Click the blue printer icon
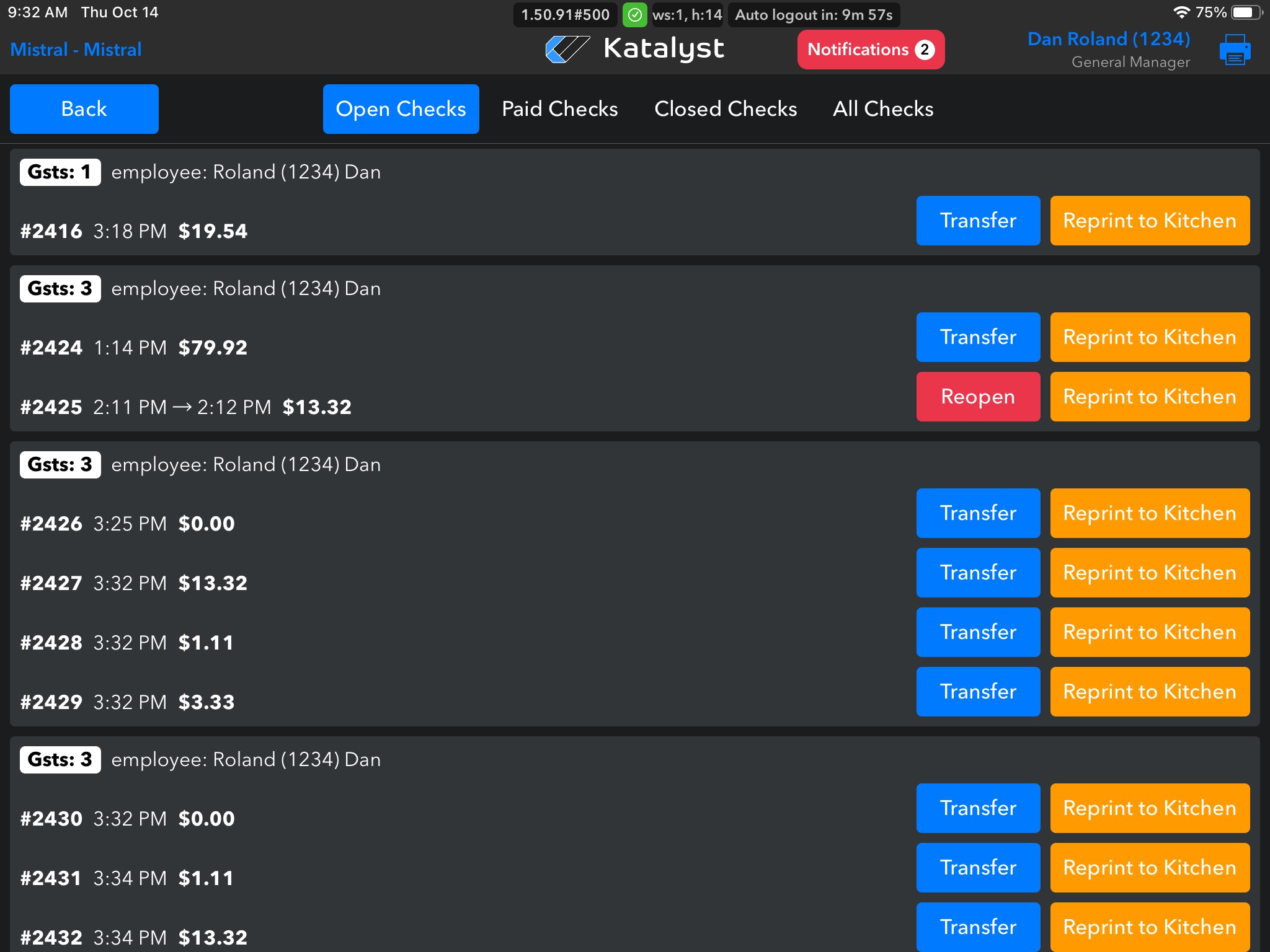Image resolution: width=1270 pixels, height=952 pixels. coord(1235,50)
